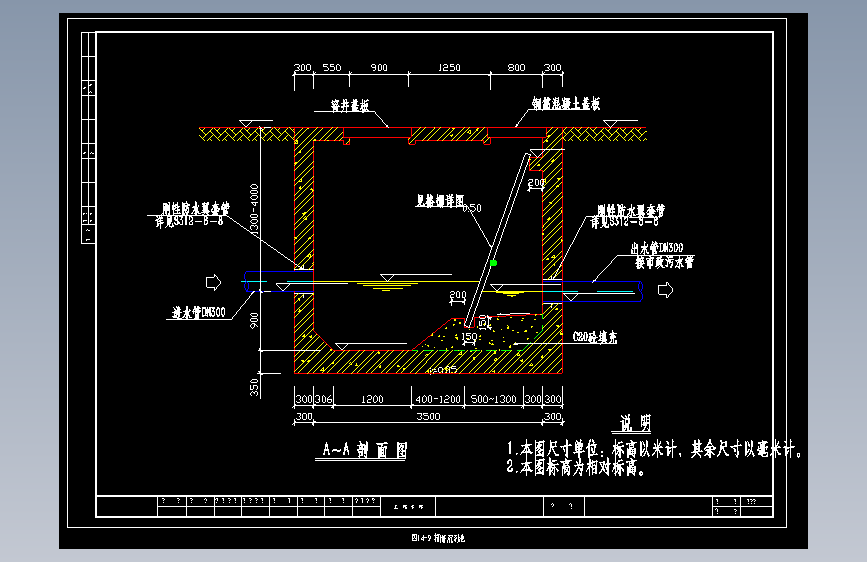Click the '进水管DN300' inlet pipe label
The image size is (867, 562).
tap(199, 313)
